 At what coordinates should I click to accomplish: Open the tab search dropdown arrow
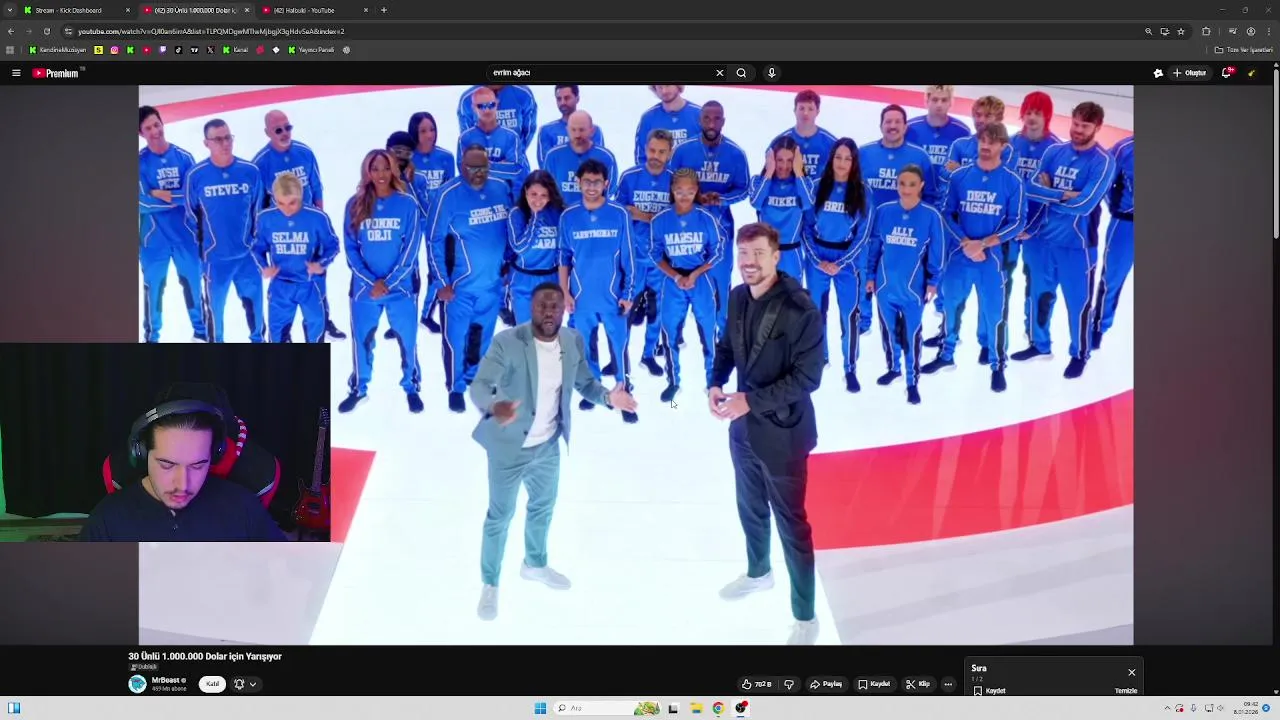click(x=10, y=10)
